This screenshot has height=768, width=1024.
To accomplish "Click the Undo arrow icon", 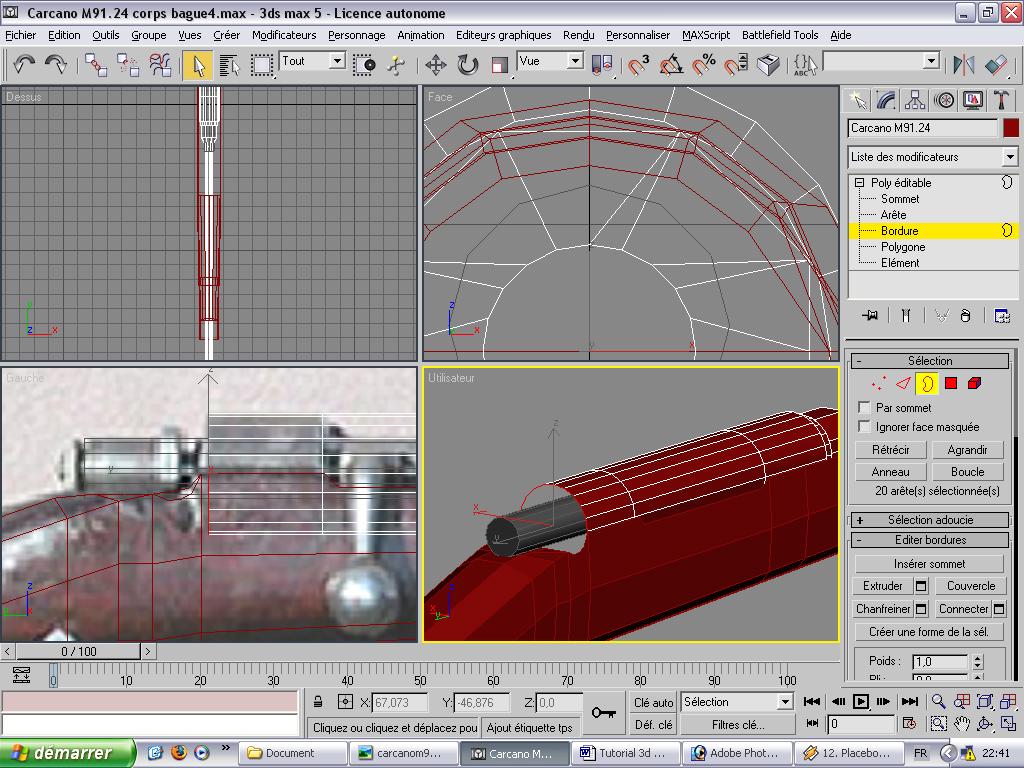I will pos(24,64).
